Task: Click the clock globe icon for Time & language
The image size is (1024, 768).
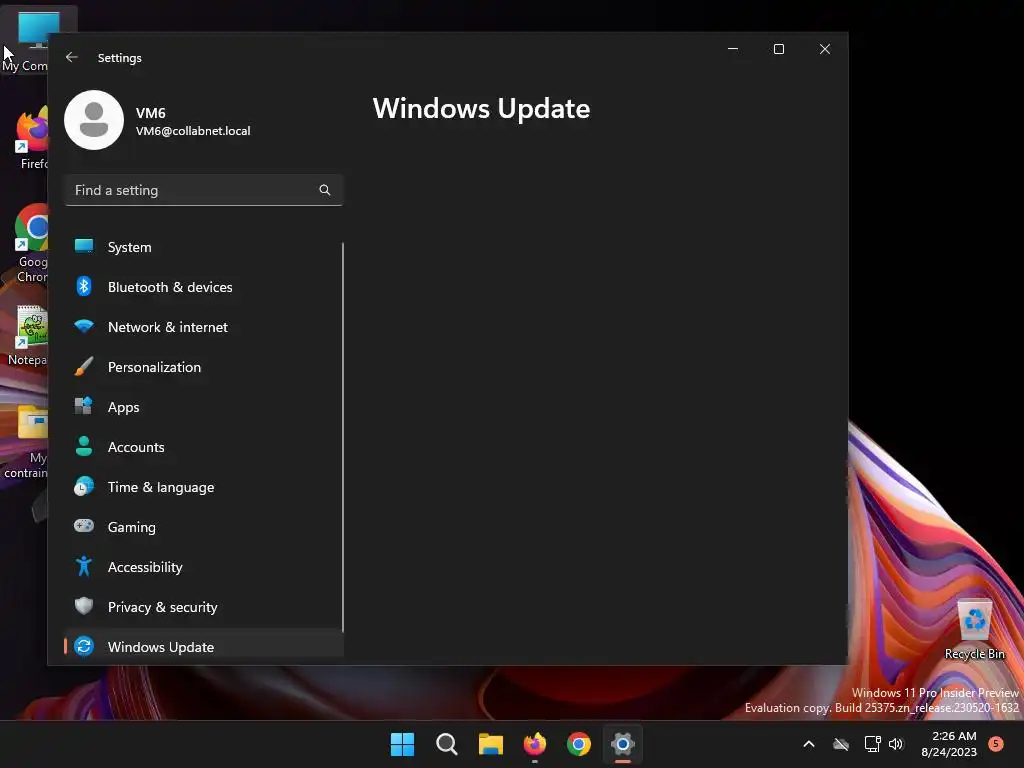Action: [x=84, y=487]
